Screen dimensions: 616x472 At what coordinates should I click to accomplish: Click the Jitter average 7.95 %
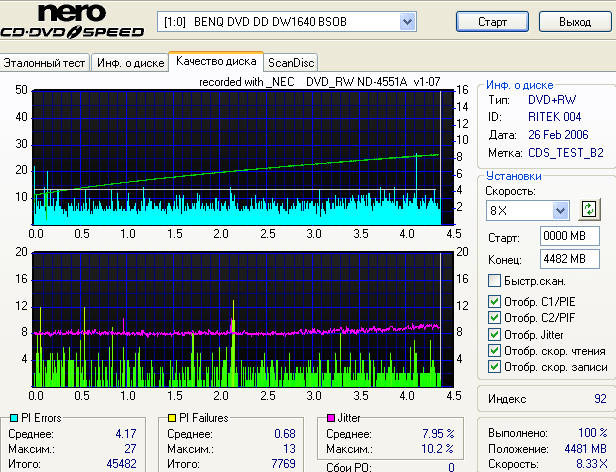click(x=438, y=434)
